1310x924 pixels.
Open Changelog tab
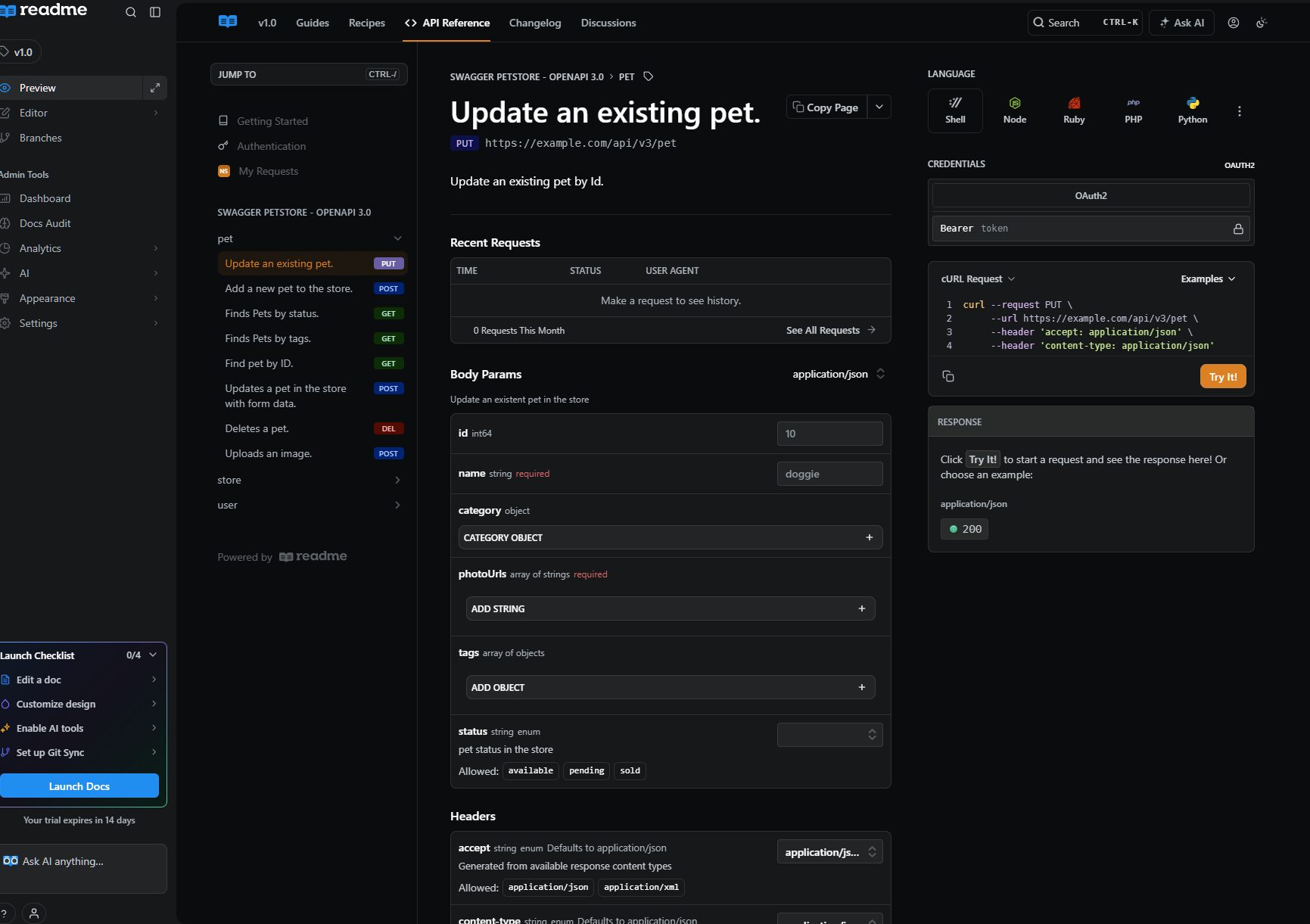pyautogui.click(x=535, y=23)
